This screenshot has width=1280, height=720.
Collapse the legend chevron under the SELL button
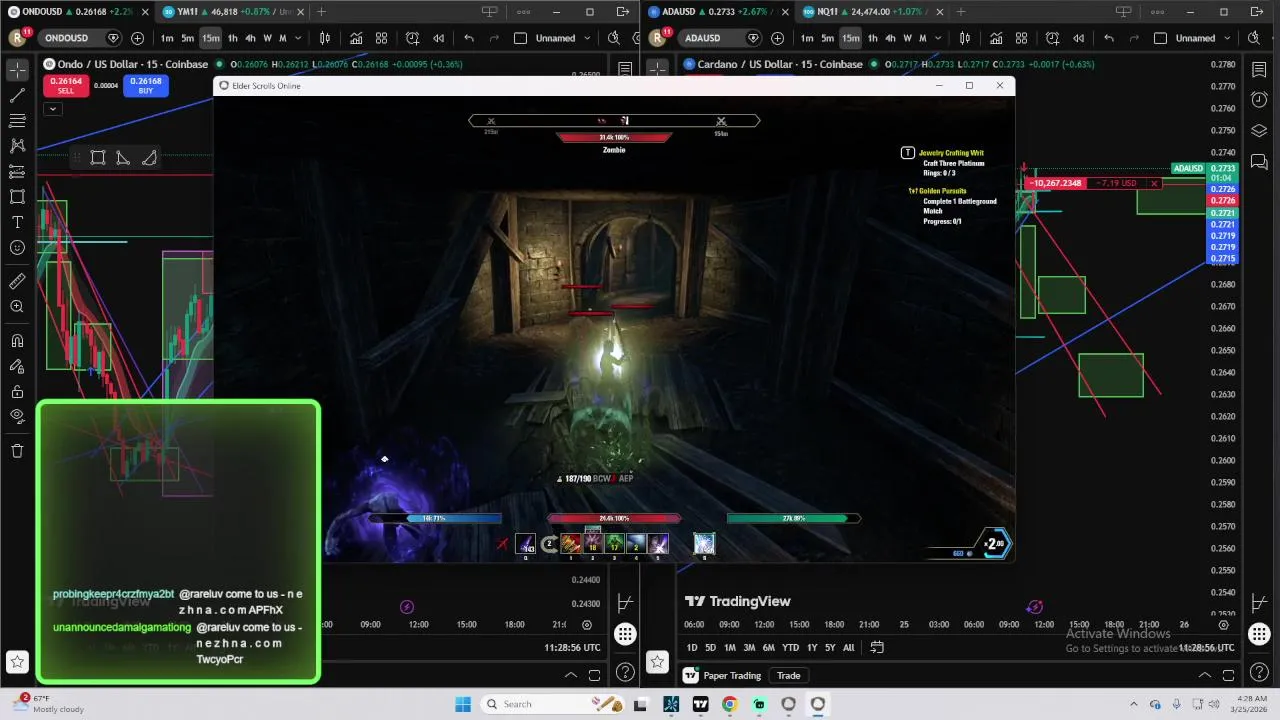pyautogui.click(x=53, y=108)
